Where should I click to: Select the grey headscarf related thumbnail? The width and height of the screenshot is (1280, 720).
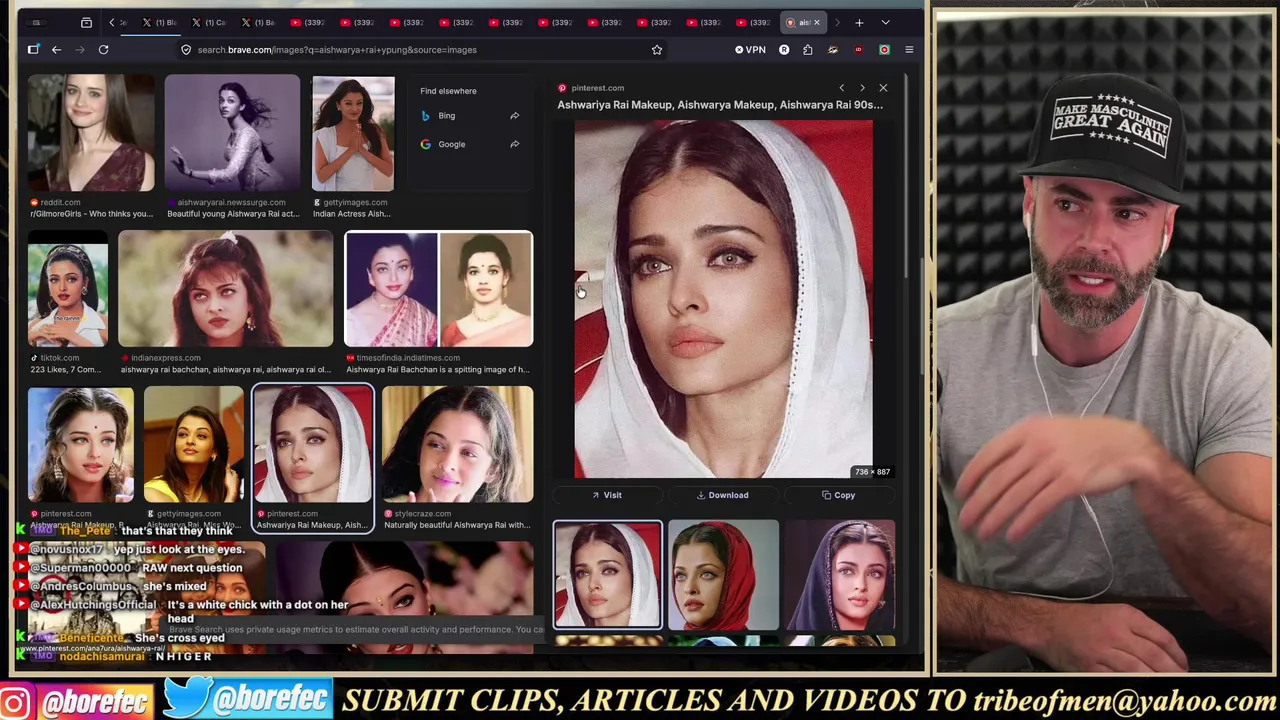(840, 575)
